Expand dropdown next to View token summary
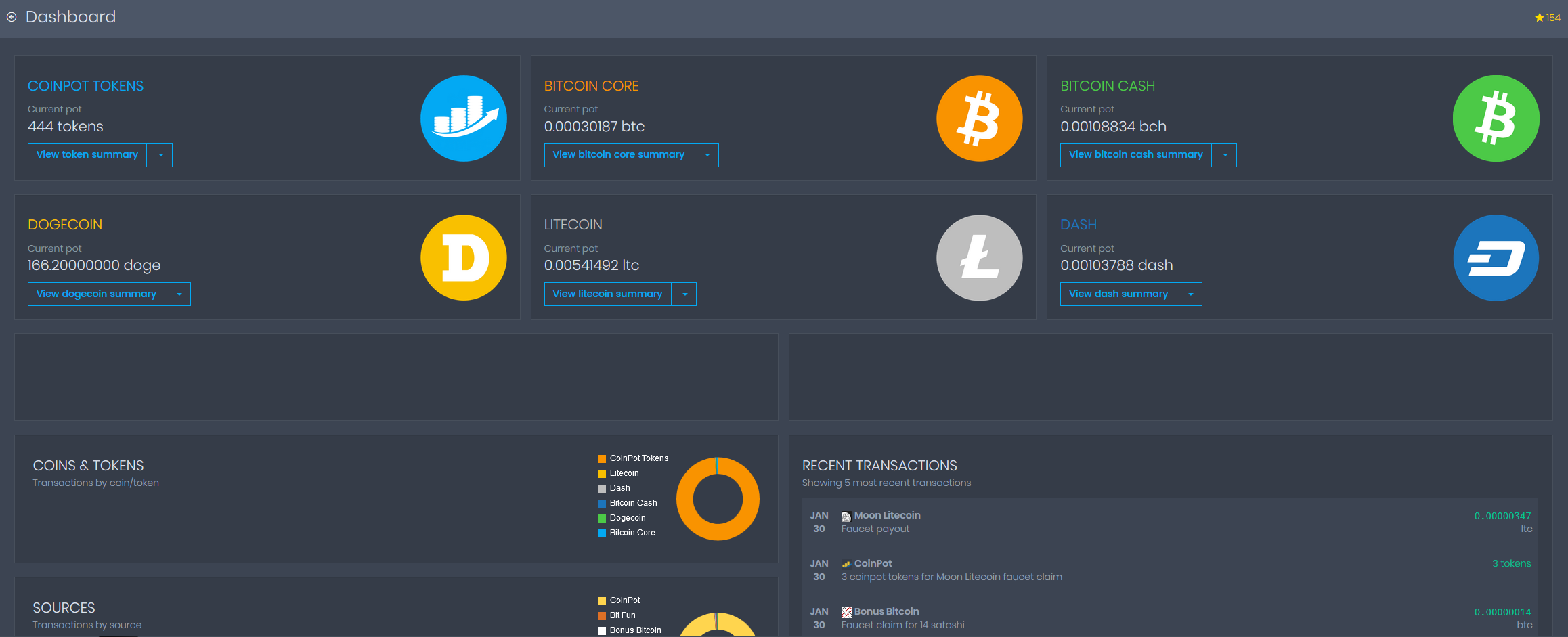The height and width of the screenshot is (637, 1568). [x=160, y=155]
